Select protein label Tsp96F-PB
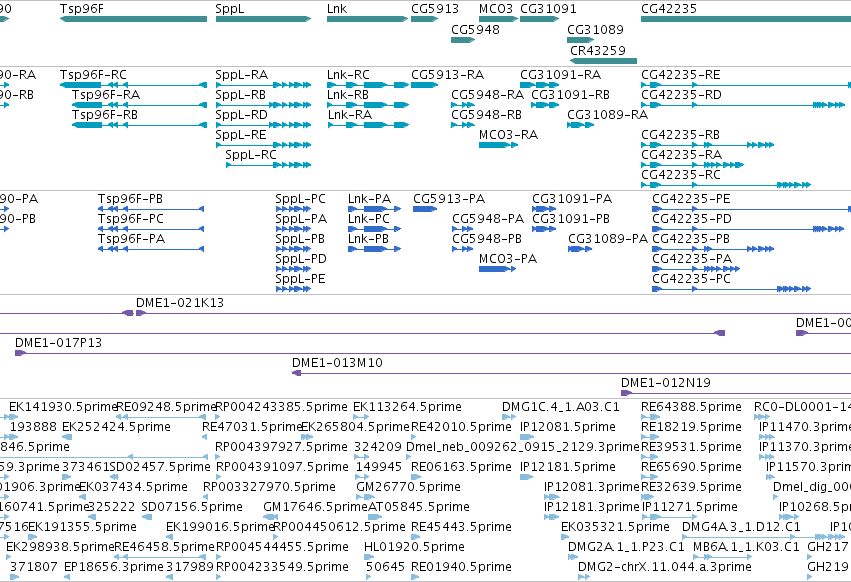This screenshot has width=851, height=582. (x=130, y=199)
